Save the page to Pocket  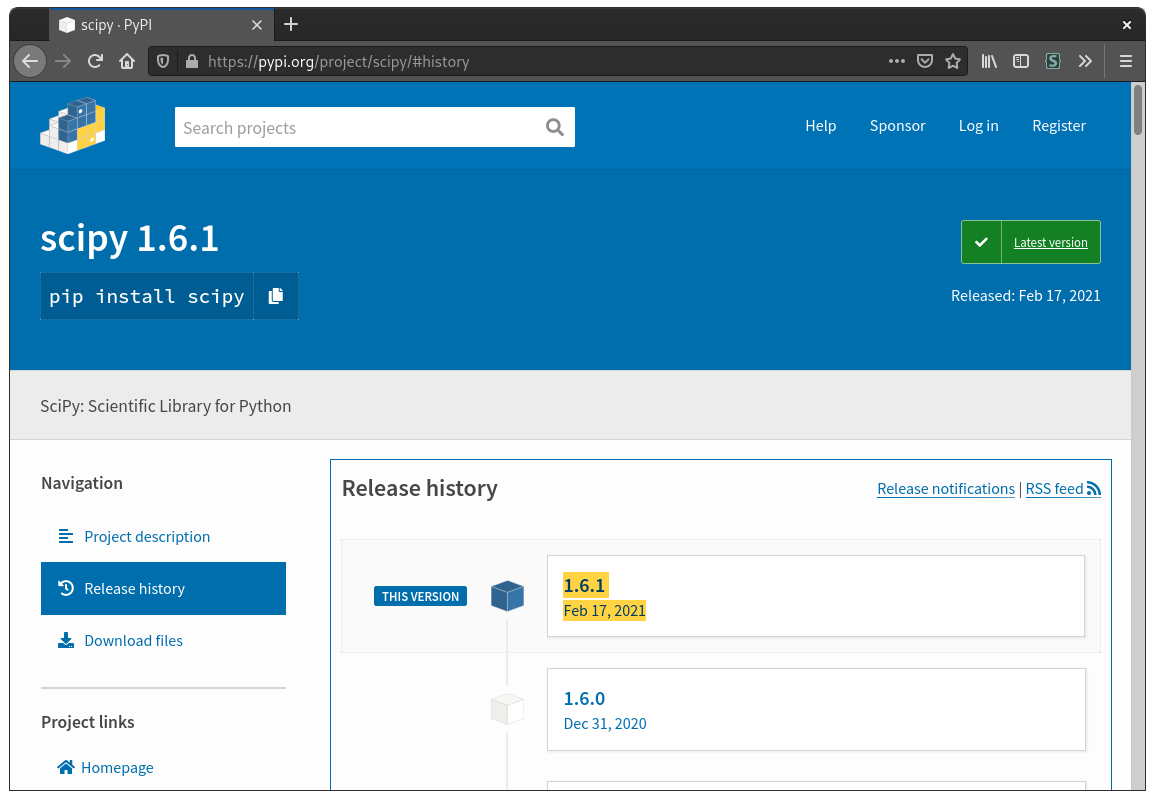[x=925, y=61]
